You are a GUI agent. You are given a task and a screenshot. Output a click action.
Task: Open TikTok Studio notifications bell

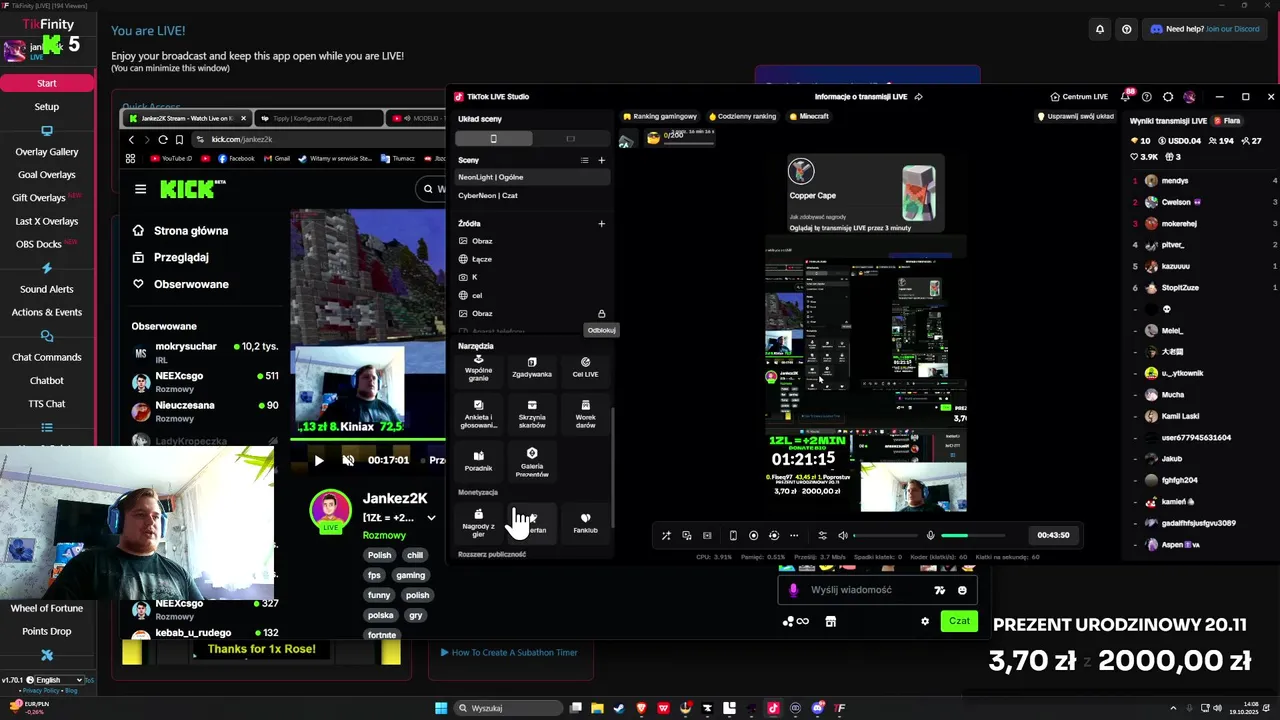tap(1126, 97)
